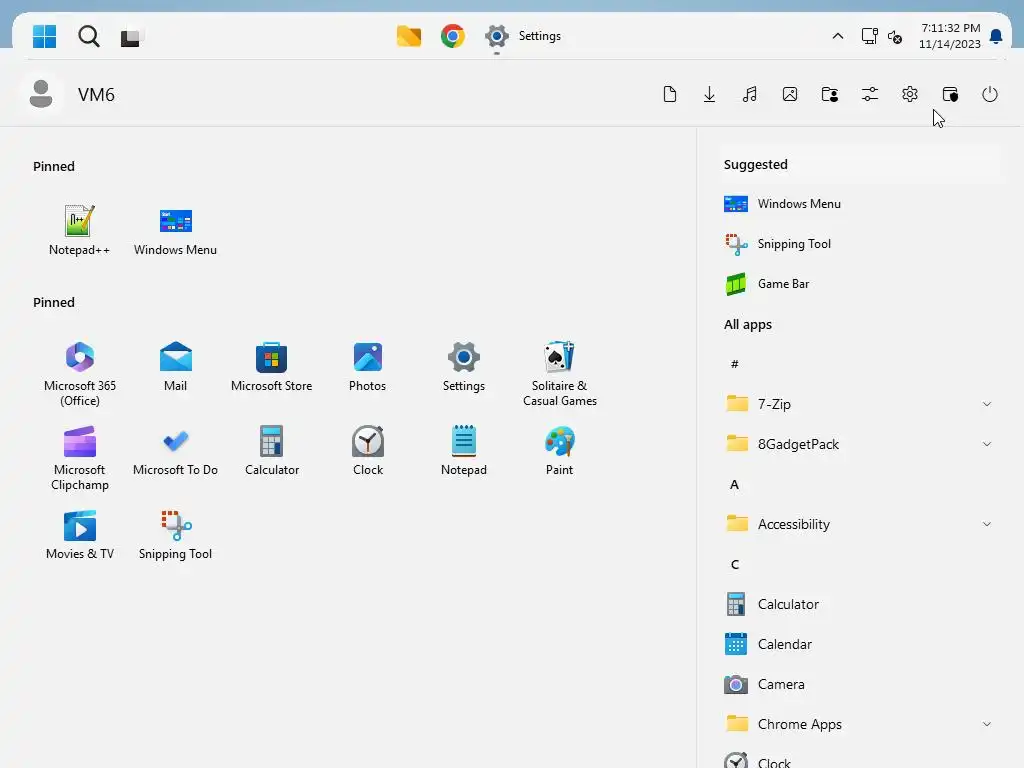
Task: Launch the pinned Windows Menu app
Action: (175, 230)
